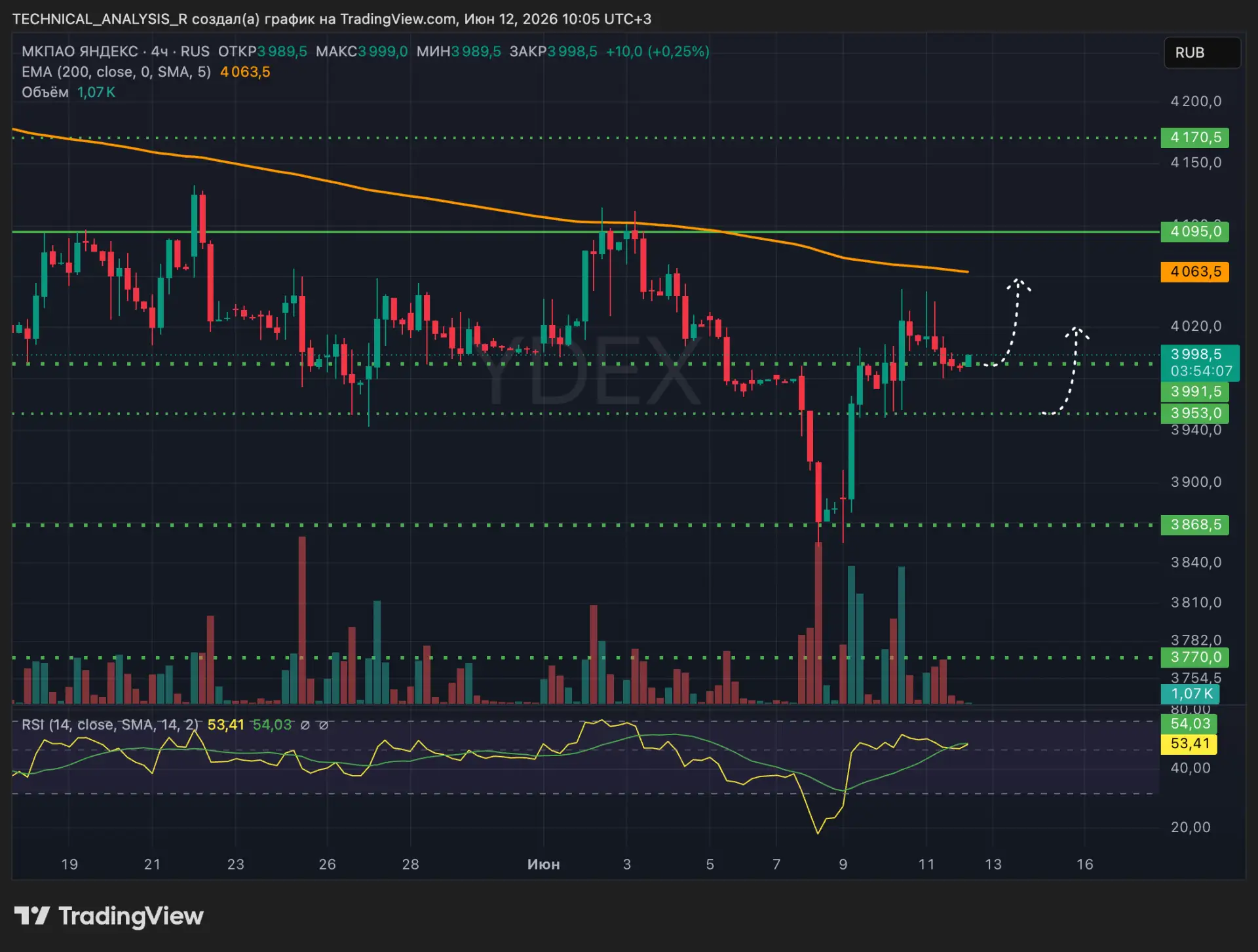This screenshot has height=952, width=1258.
Task: Click first ⌀ symbol in RSI legend
Action: 305,725
